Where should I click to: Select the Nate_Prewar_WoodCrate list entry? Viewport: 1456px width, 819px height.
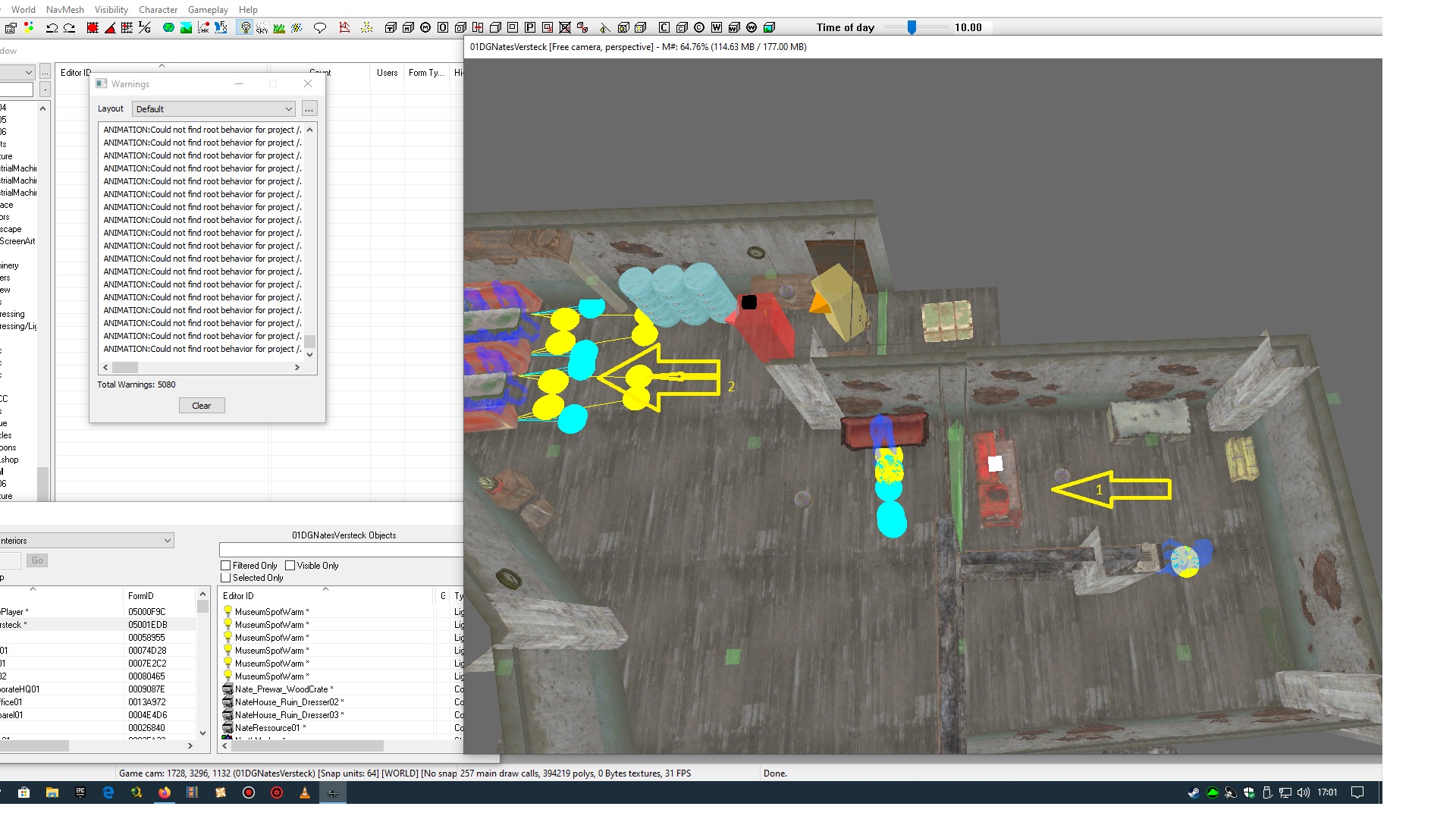(x=281, y=689)
